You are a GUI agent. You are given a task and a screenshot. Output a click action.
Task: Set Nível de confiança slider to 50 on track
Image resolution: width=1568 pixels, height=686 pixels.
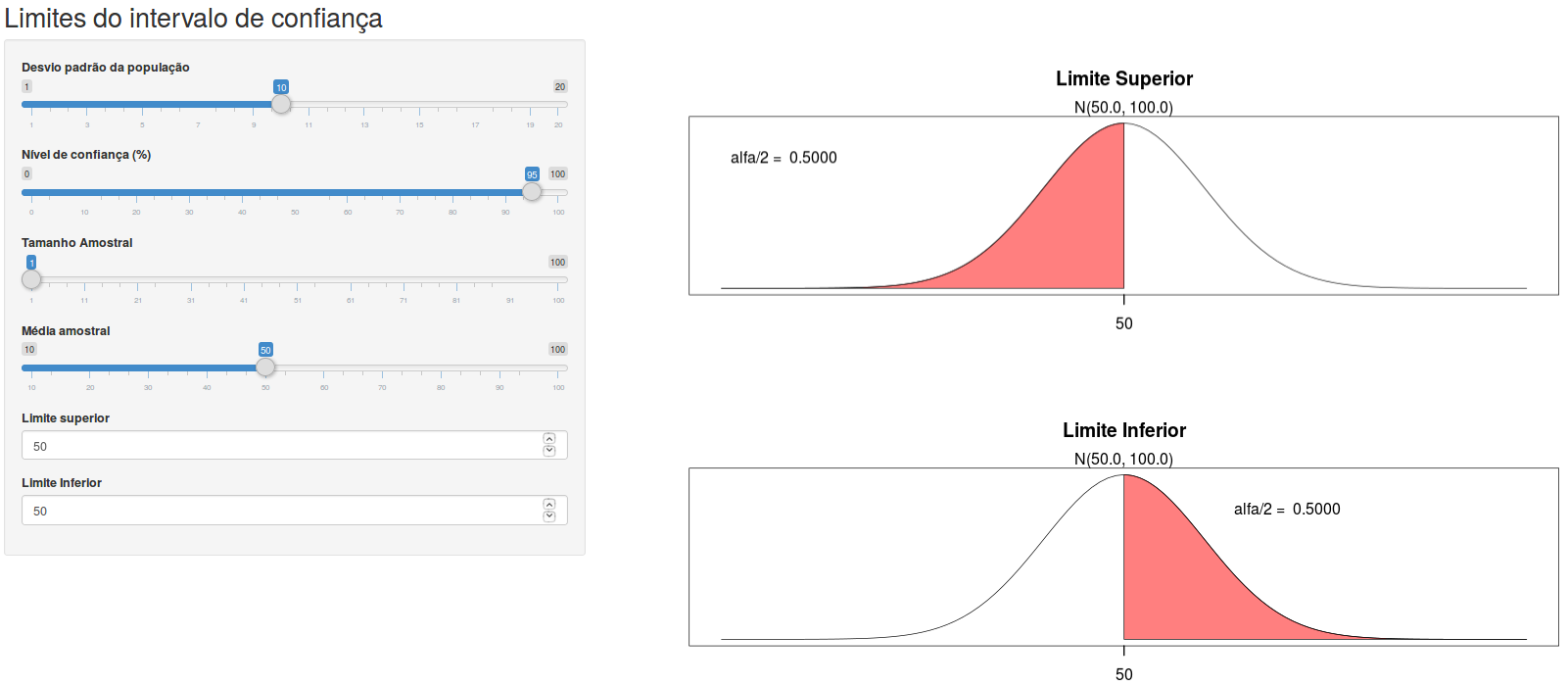[295, 192]
